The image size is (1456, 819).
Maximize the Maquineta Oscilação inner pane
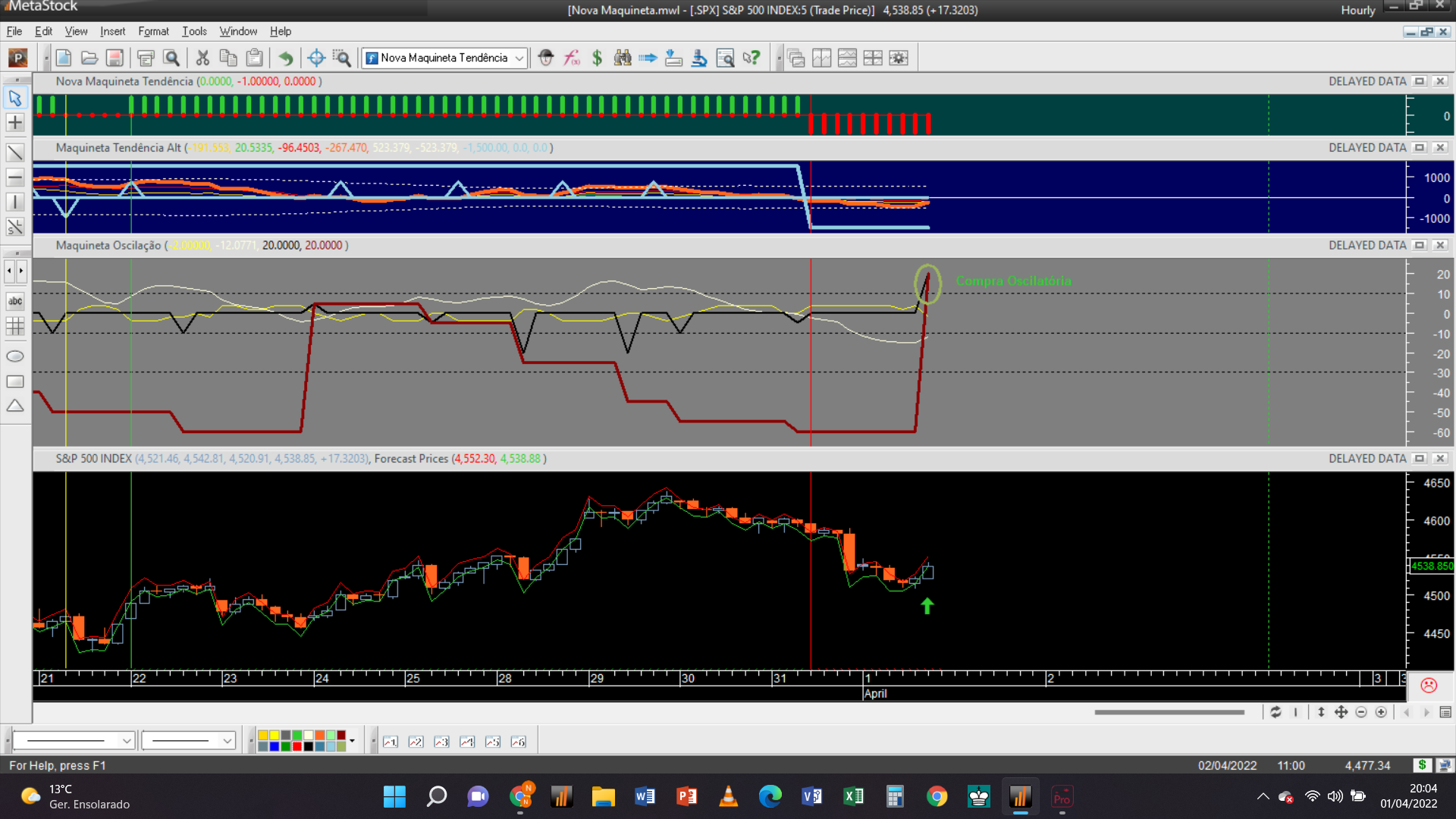pyautogui.click(x=1420, y=245)
